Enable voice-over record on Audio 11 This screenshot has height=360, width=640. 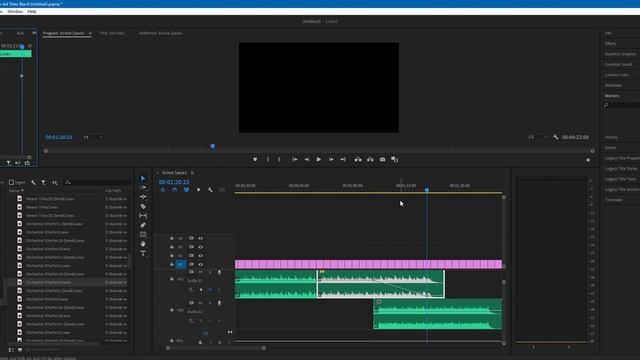(x=220, y=272)
